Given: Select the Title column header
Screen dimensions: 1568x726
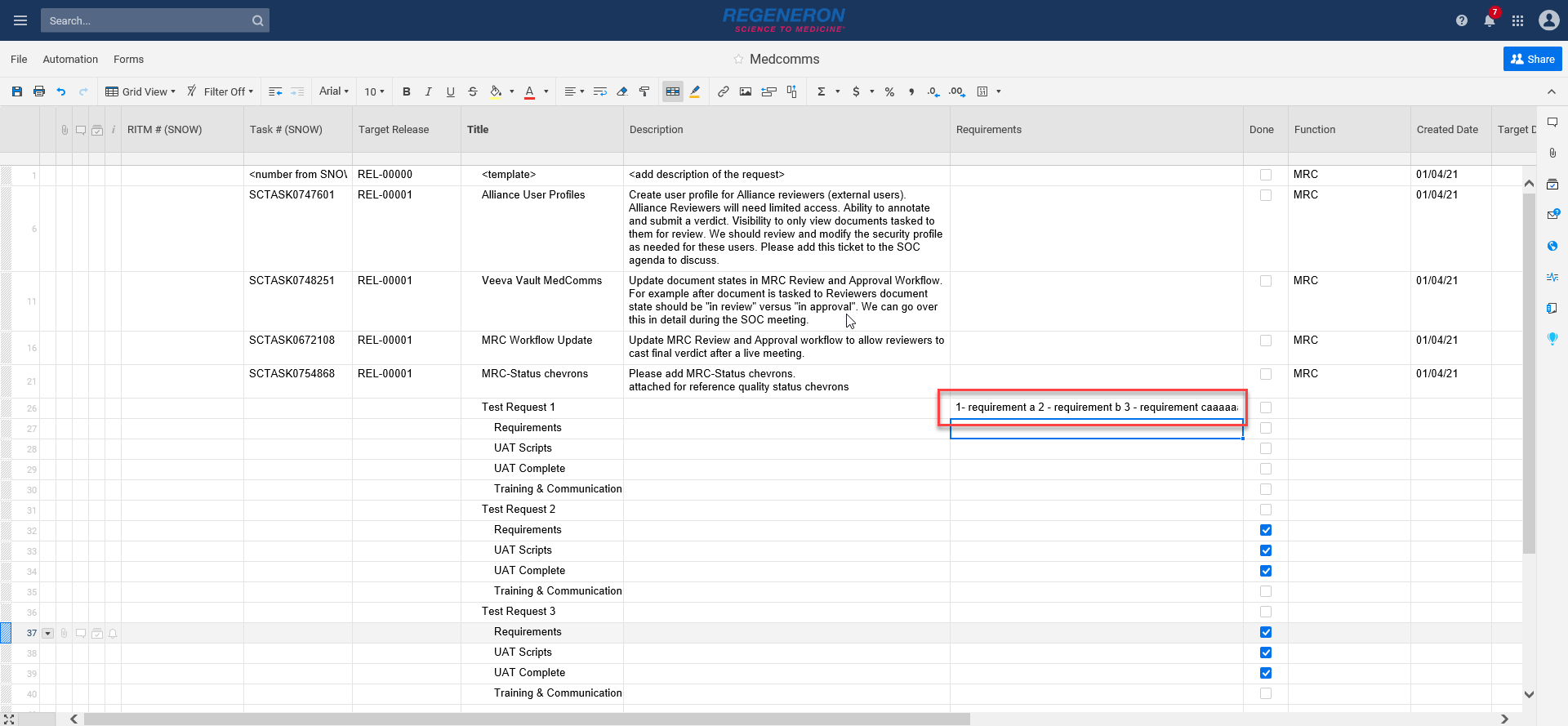Looking at the screenshot, I should pyautogui.click(x=542, y=129).
